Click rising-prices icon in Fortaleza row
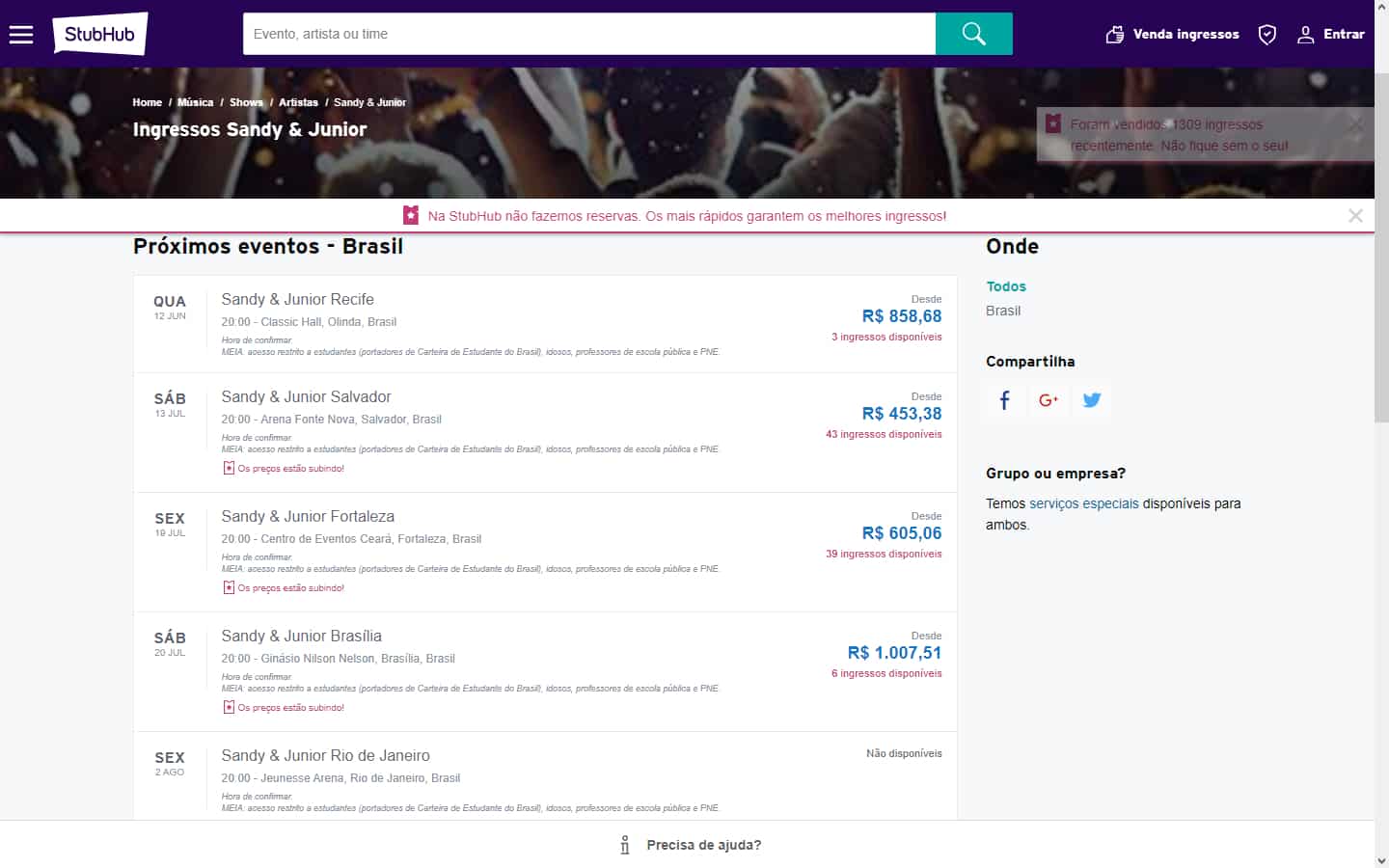The width and height of the screenshot is (1389, 868). click(x=229, y=587)
